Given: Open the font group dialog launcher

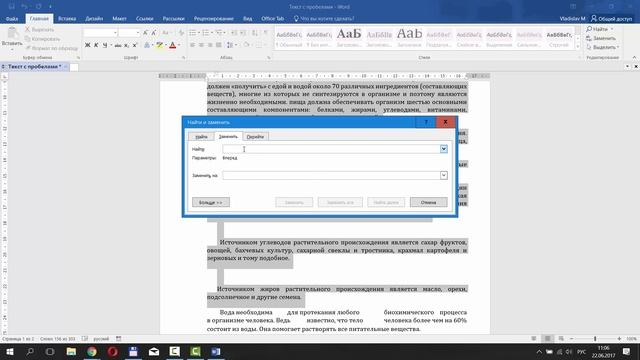Looking at the screenshot, I should [183, 58].
